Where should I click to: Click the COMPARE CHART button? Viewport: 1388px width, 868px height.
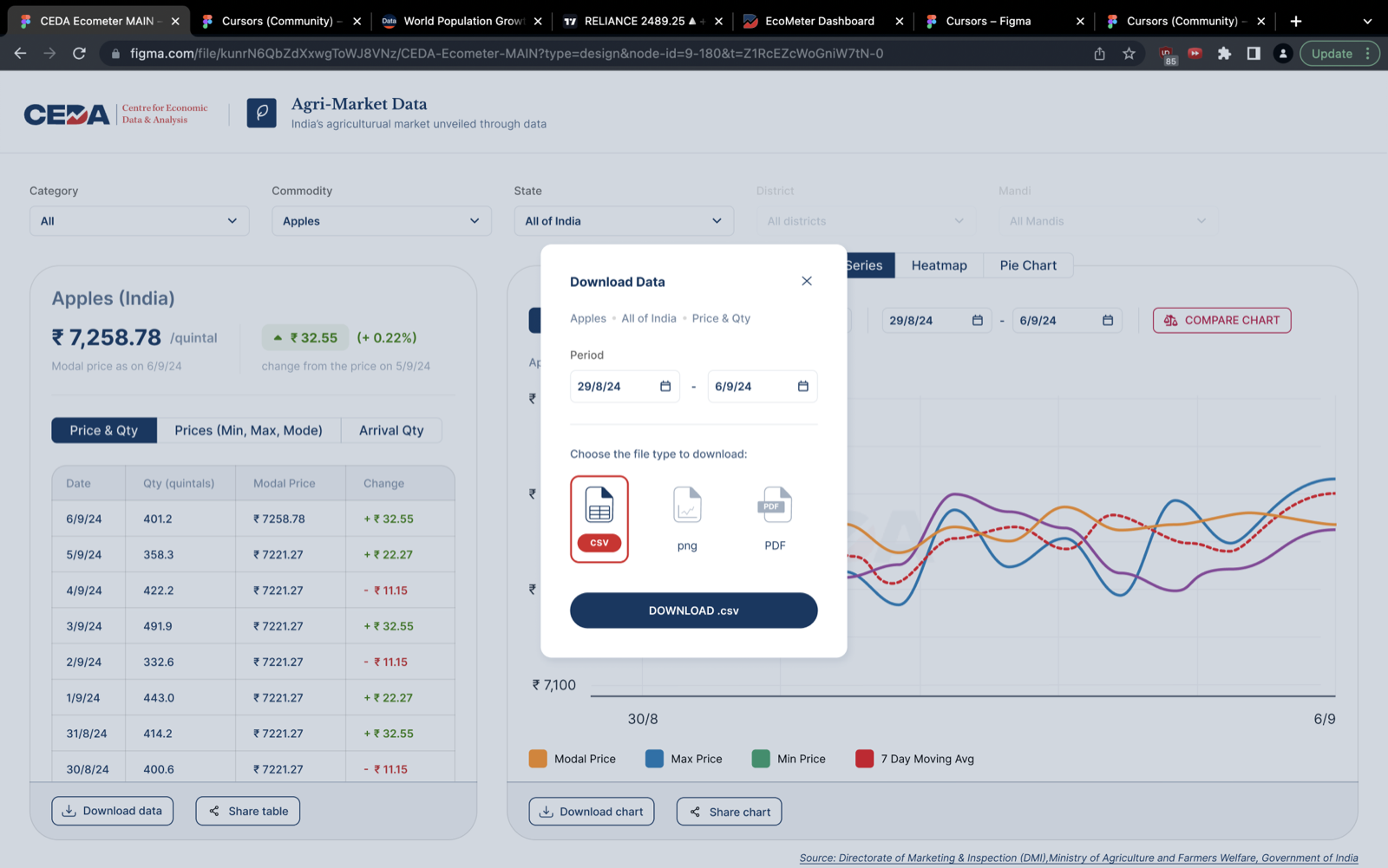pos(1221,320)
